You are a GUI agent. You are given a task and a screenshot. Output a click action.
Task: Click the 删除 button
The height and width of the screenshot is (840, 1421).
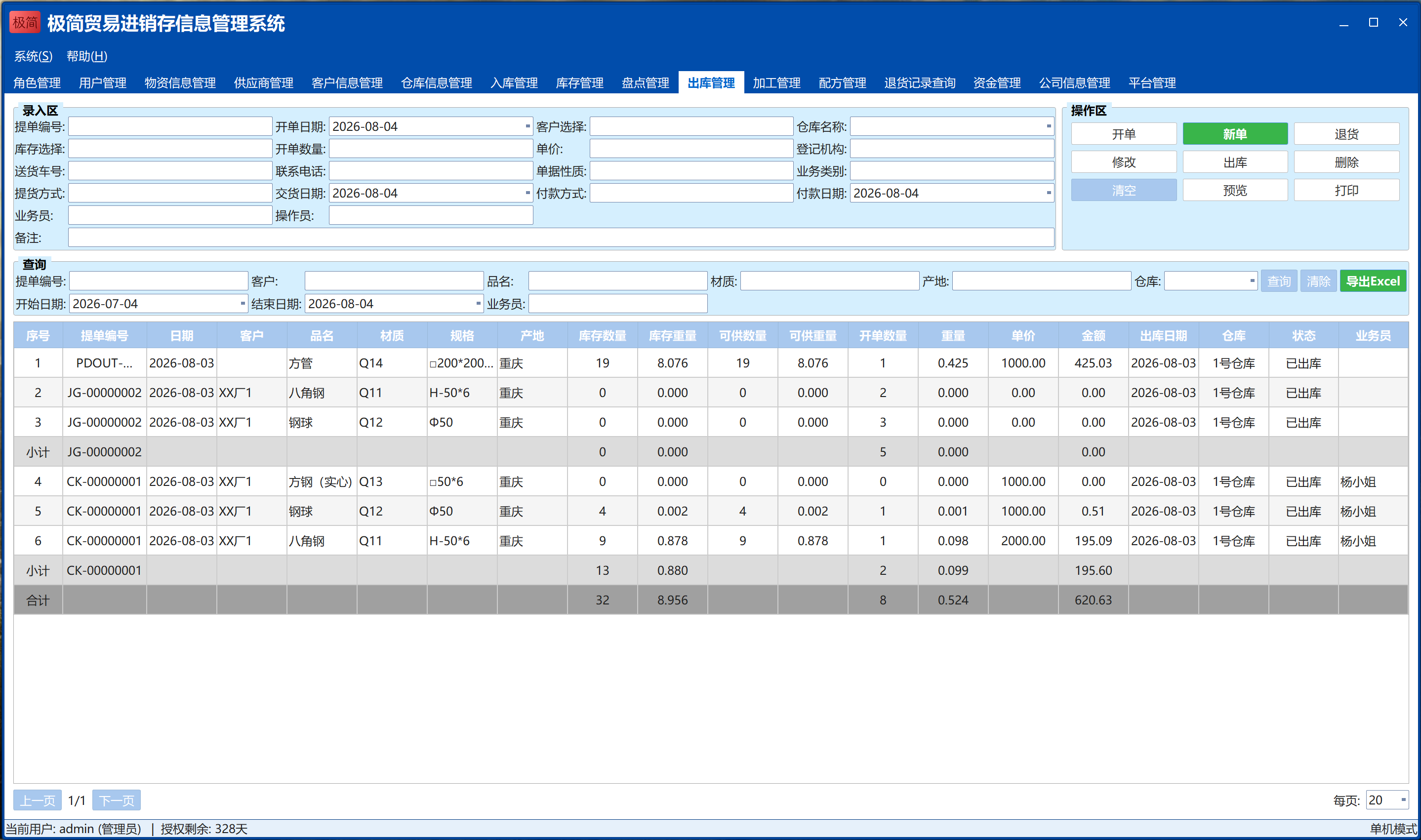tap(1346, 162)
